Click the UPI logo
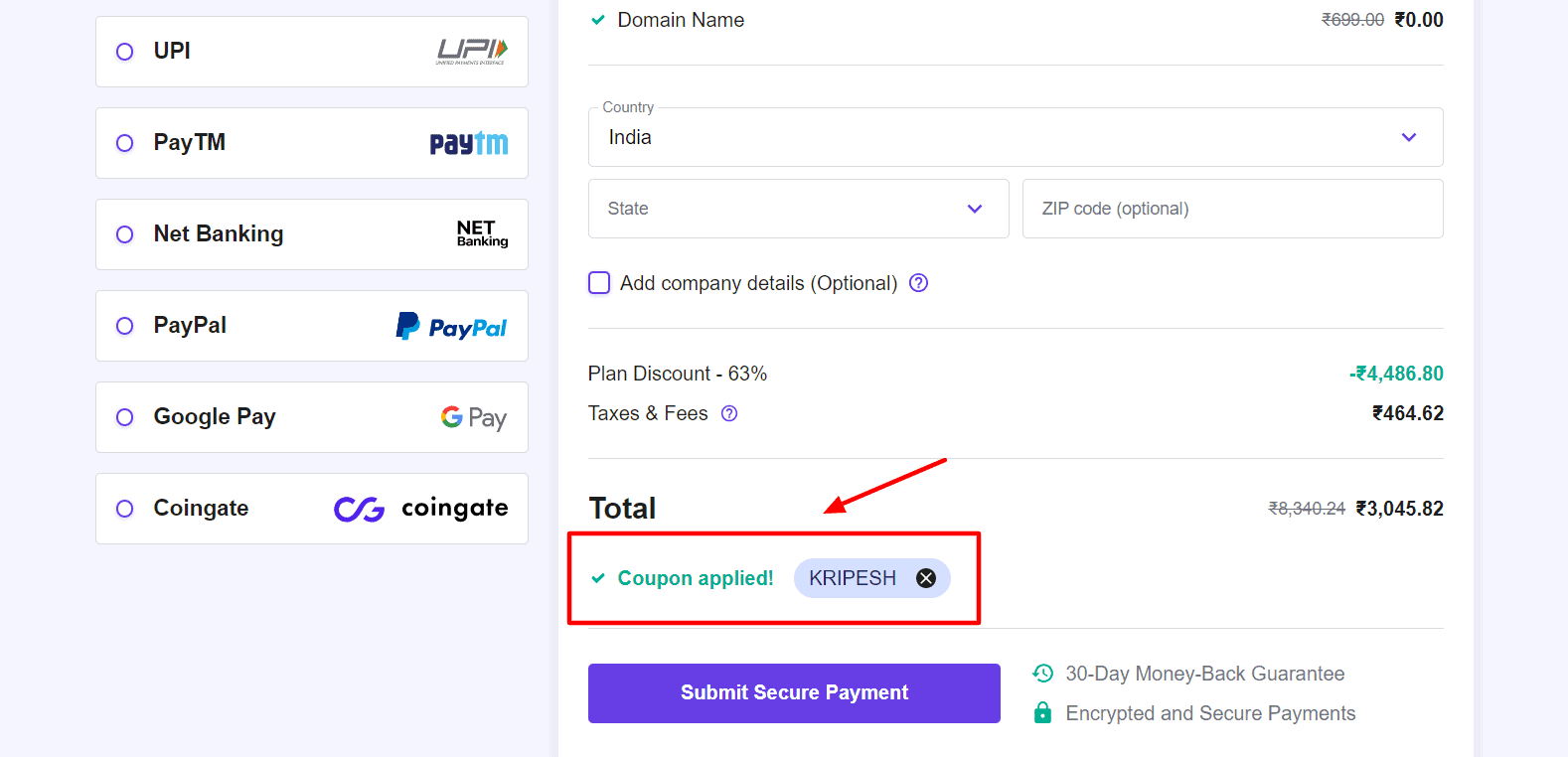The width and height of the screenshot is (1568, 757). [x=472, y=52]
